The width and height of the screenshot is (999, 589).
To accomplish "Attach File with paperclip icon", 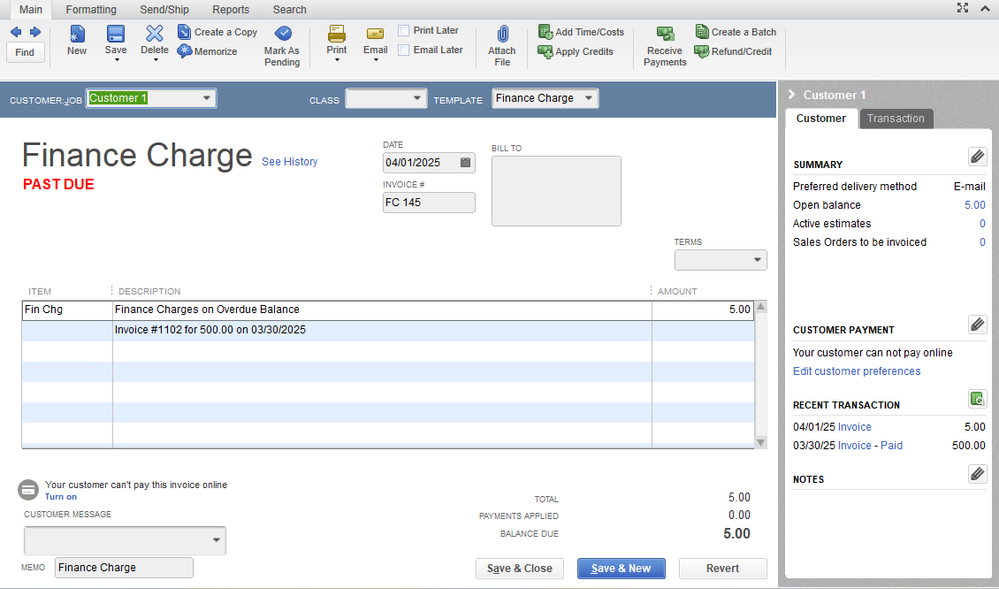I will click(x=502, y=46).
